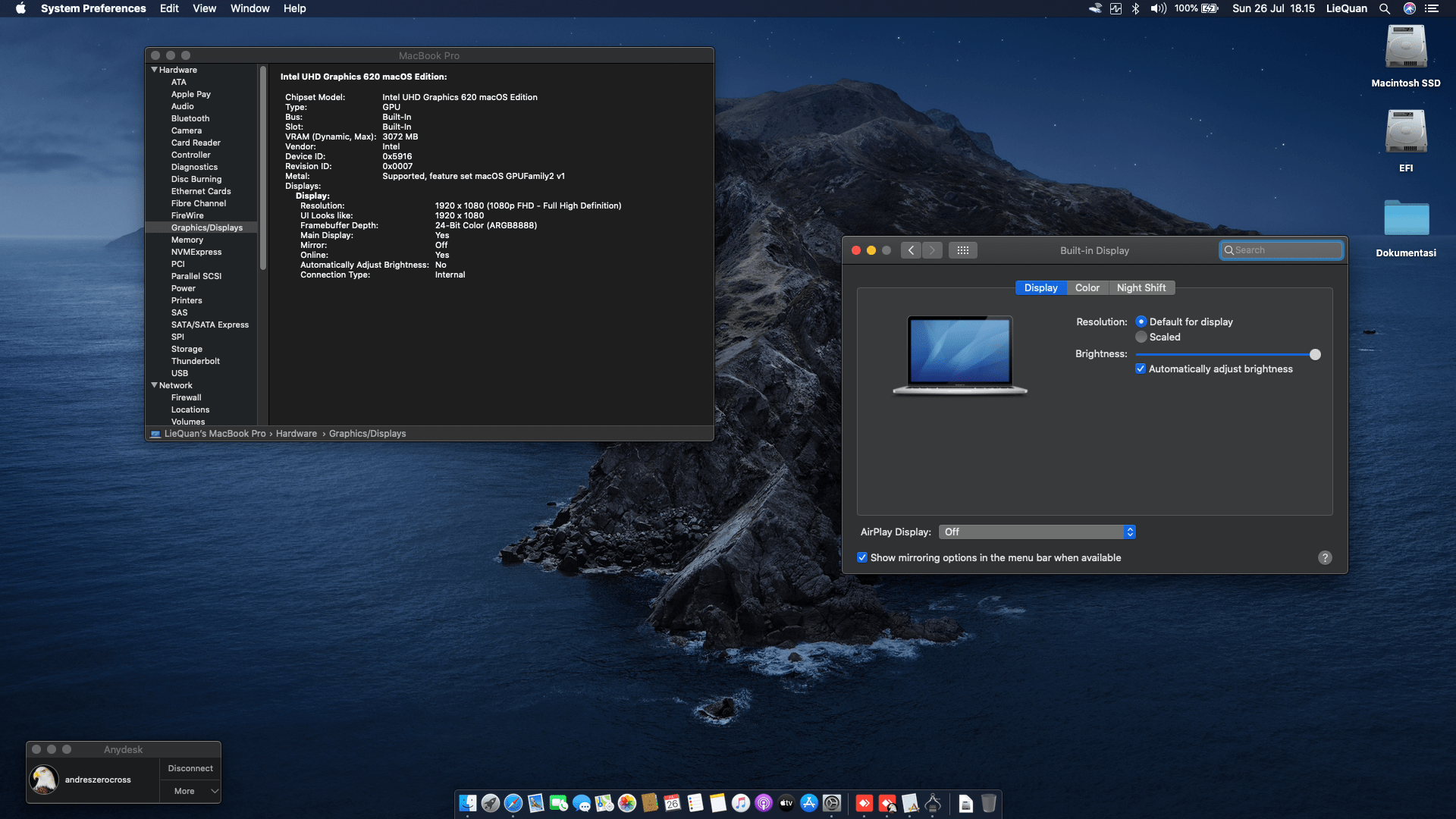
Task: Open help for Built-in Display pane
Action: [x=1325, y=557]
